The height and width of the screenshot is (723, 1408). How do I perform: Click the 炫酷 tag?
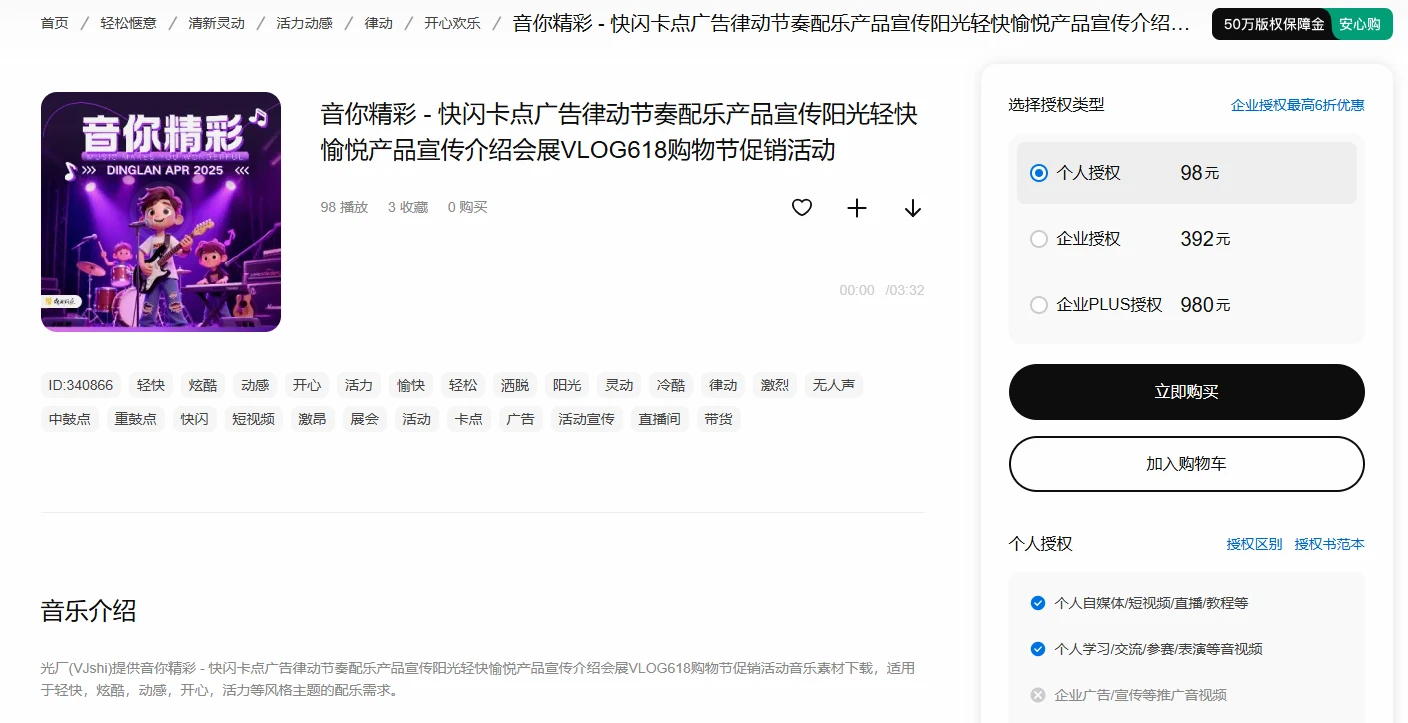pos(203,385)
